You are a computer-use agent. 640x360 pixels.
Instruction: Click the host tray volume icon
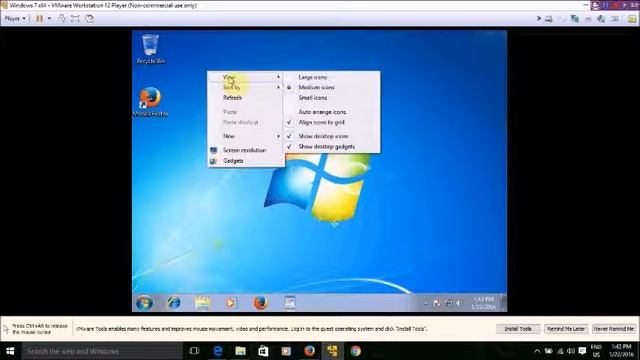571,351
